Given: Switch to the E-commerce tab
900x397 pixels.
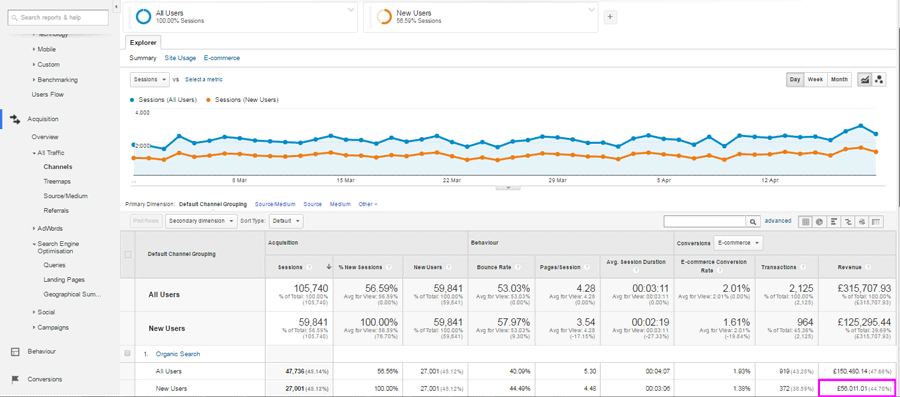Looking at the screenshot, I should tap(222, 58).
